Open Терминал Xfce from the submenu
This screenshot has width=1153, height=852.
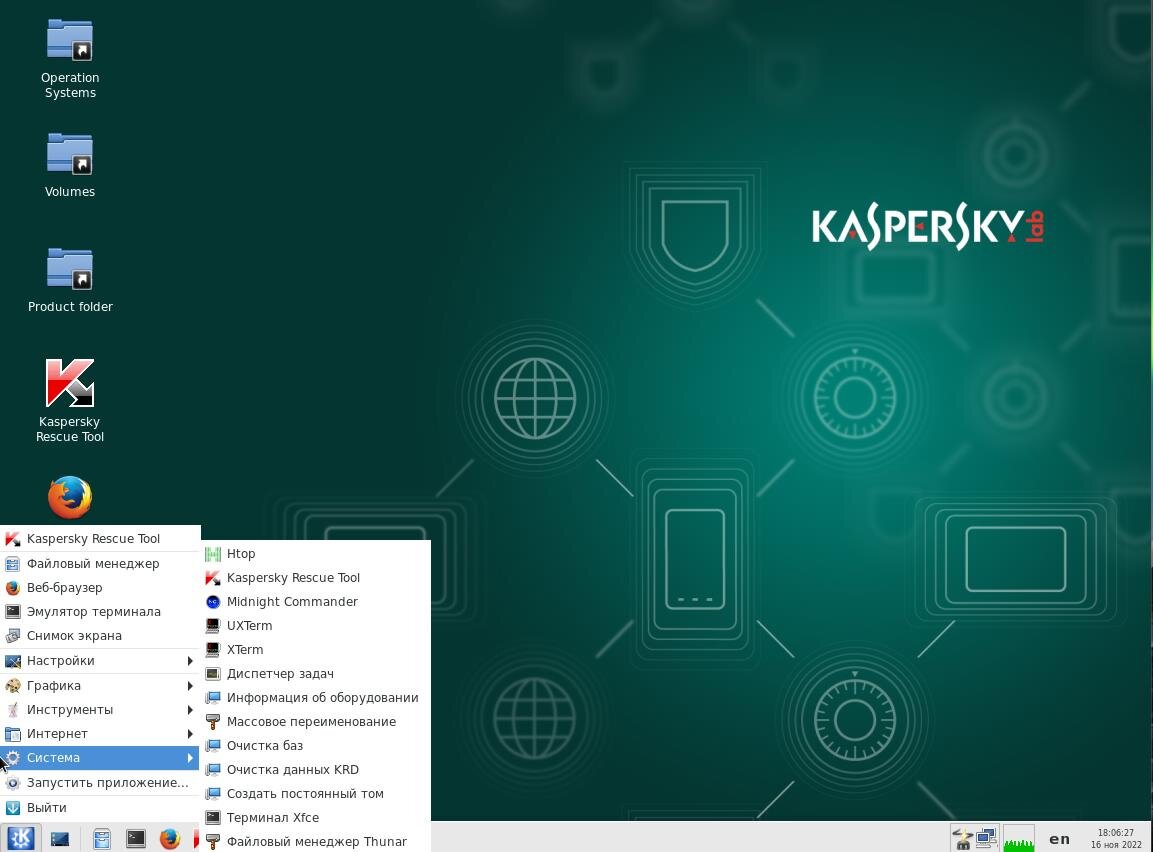coord(315,818)
